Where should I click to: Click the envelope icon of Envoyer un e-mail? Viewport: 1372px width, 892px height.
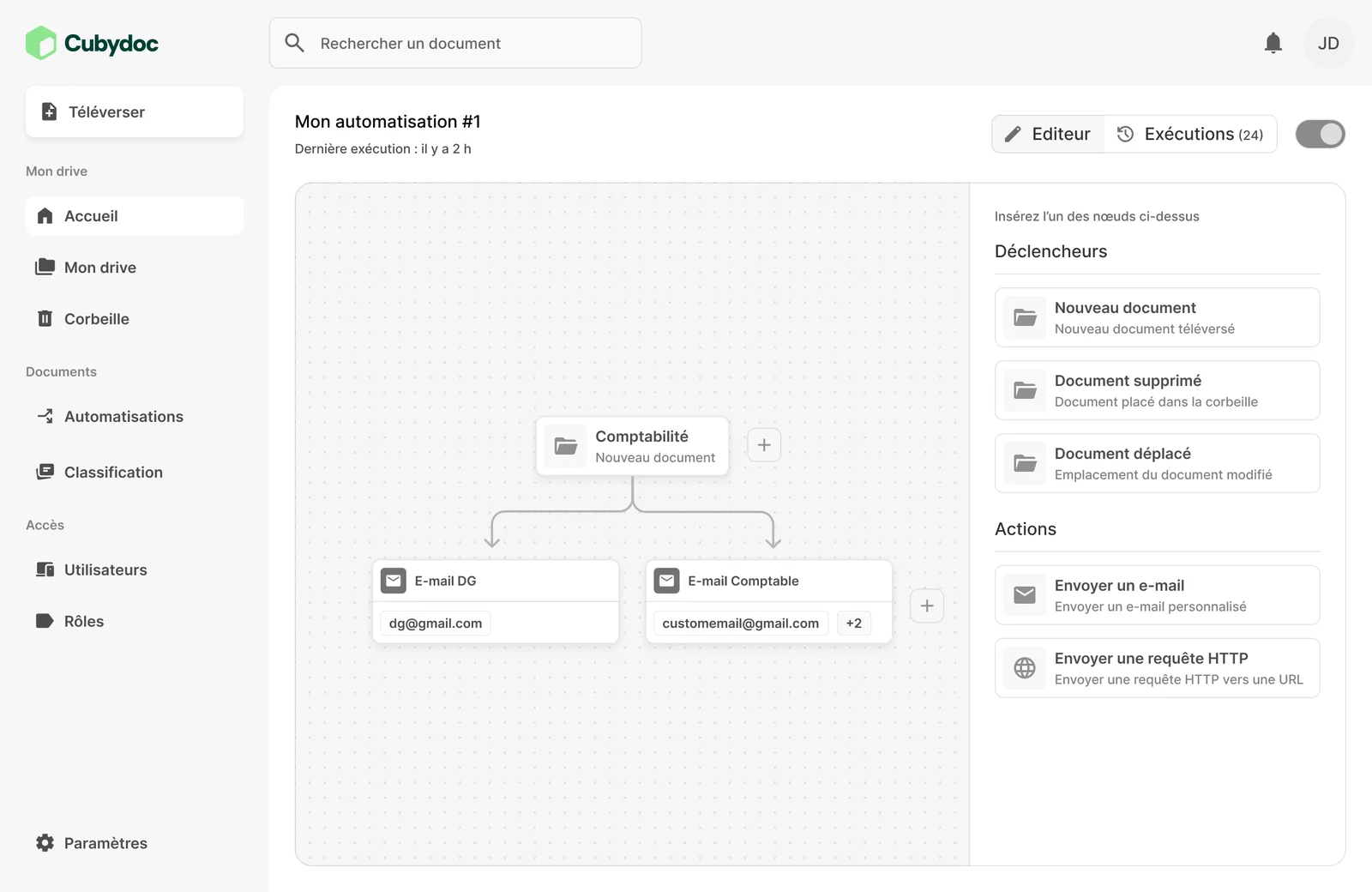point(1025,595)
